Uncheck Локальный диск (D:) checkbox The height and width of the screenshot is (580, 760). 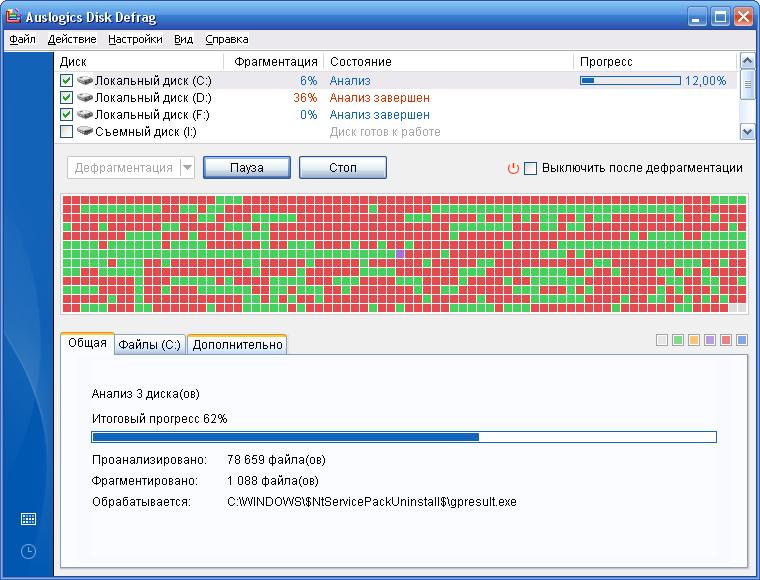click(x=66, y=97)
